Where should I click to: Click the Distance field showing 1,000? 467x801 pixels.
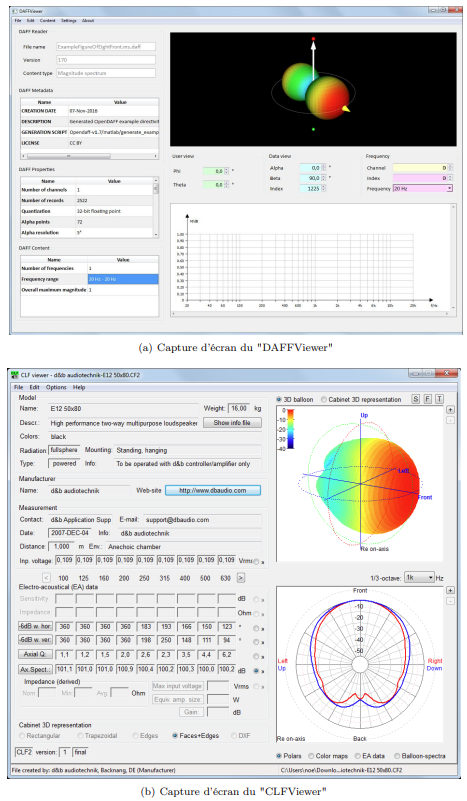click(61, 546)
